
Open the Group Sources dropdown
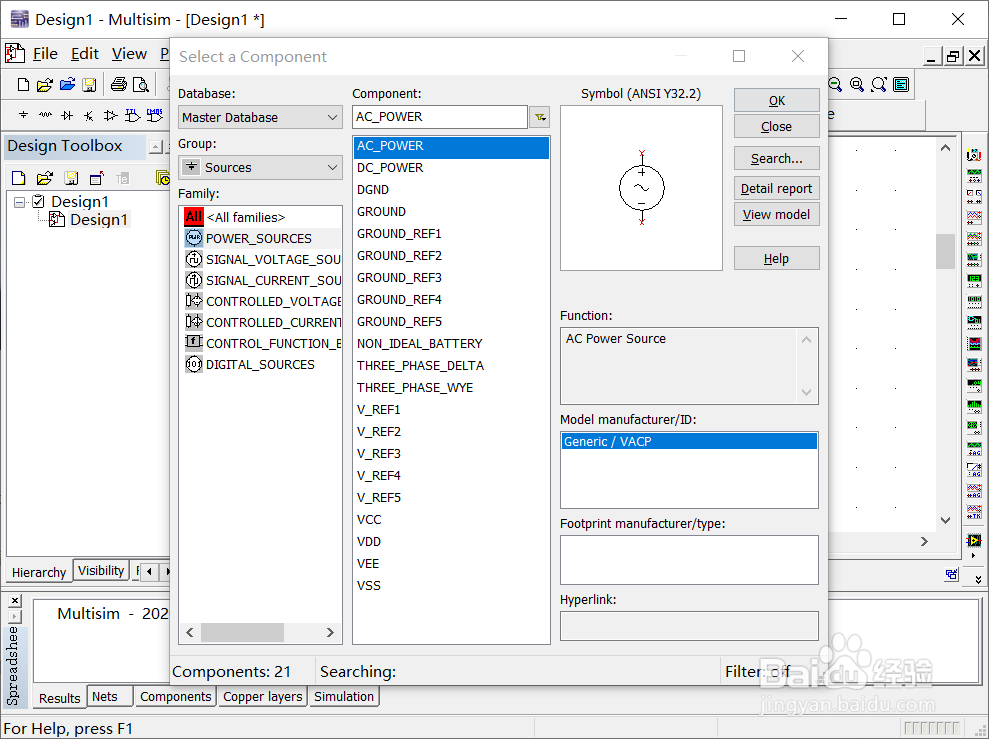[x=260, y=167]
